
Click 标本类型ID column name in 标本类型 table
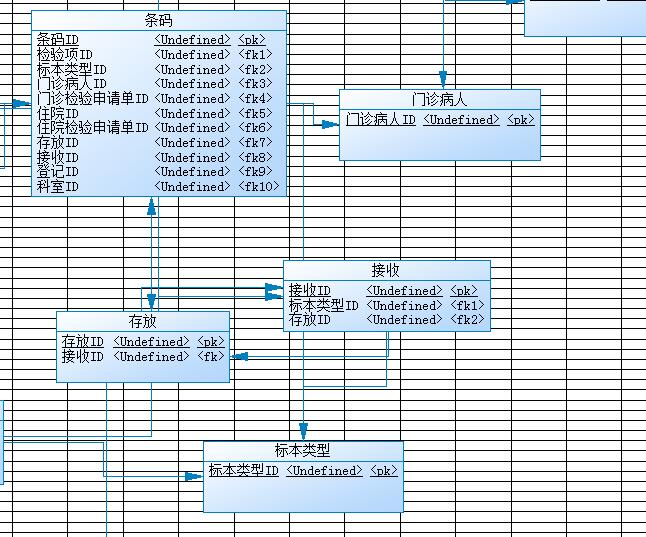pyautogui.click(x=243, y=471)
